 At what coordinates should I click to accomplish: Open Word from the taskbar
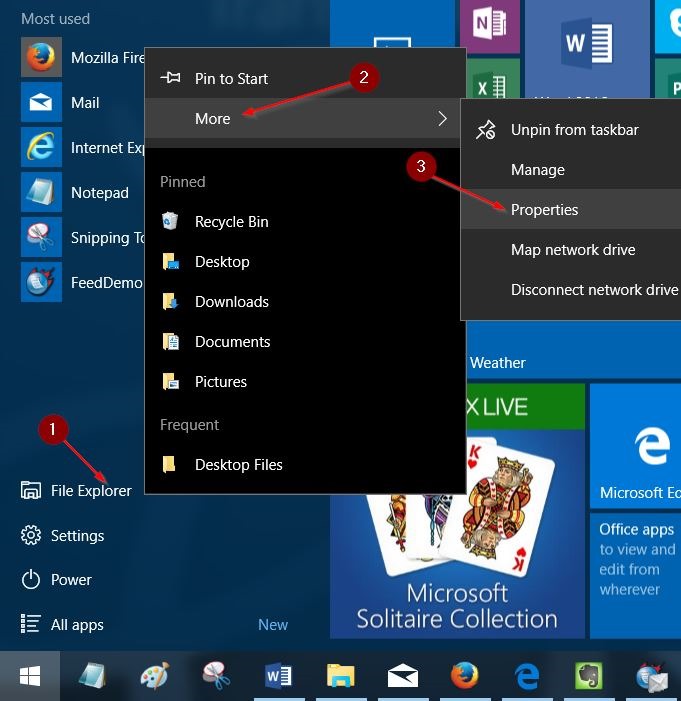(279, 676)
